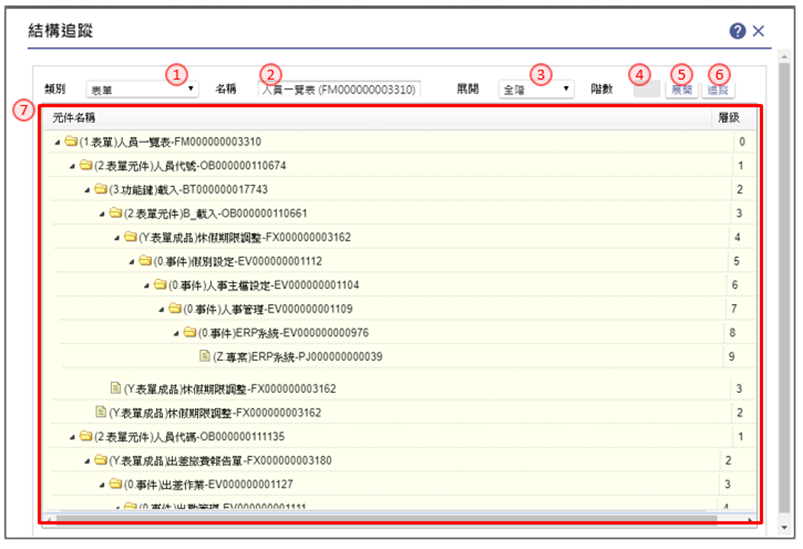Select row text (Z.專案)ERP系統-PJ000000000039

click(x=298, y=357)
